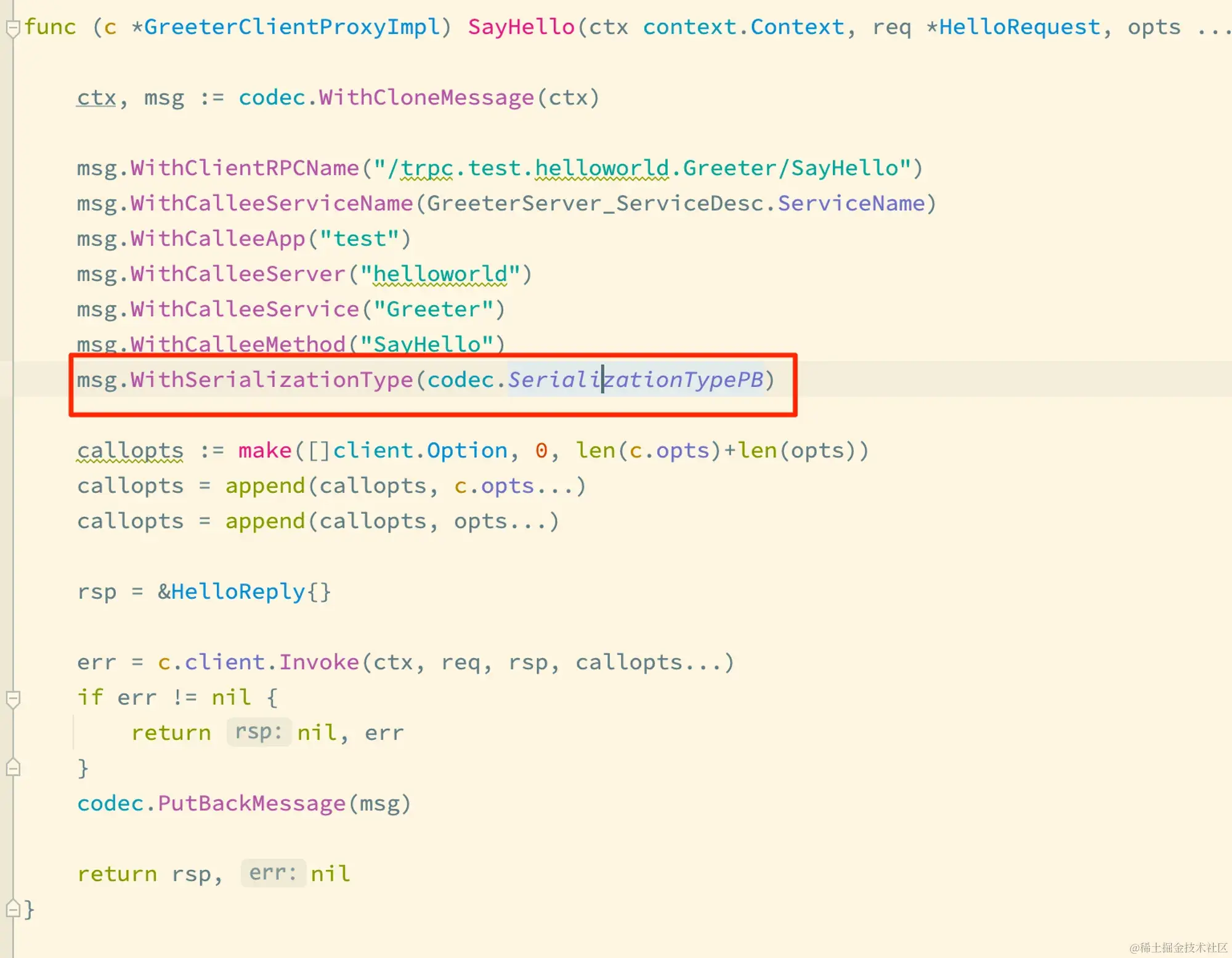Click the 'rsp:' parameter hint

point(259,732)
